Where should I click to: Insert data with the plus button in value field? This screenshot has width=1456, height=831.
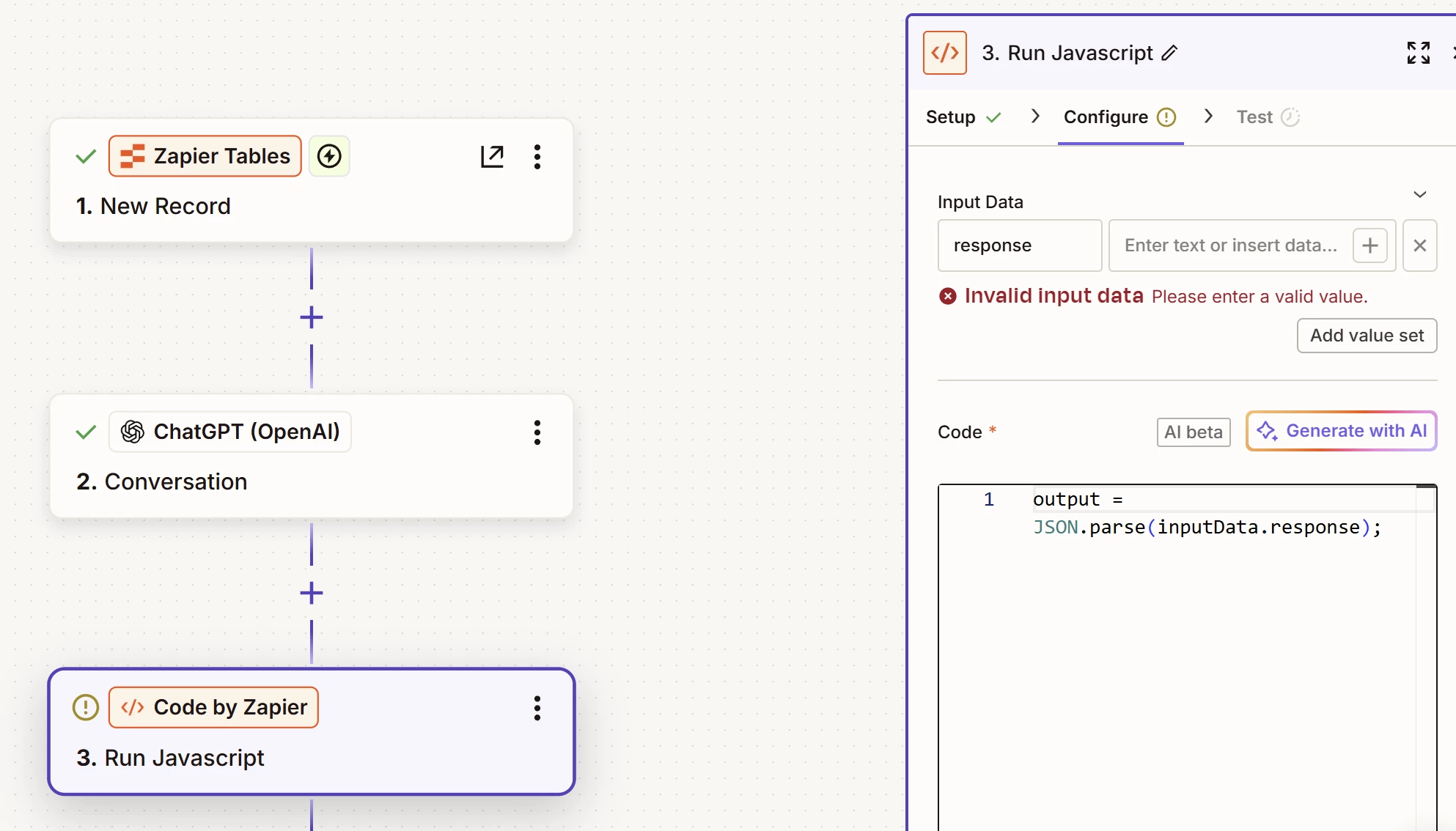[x=1370, y=245]
